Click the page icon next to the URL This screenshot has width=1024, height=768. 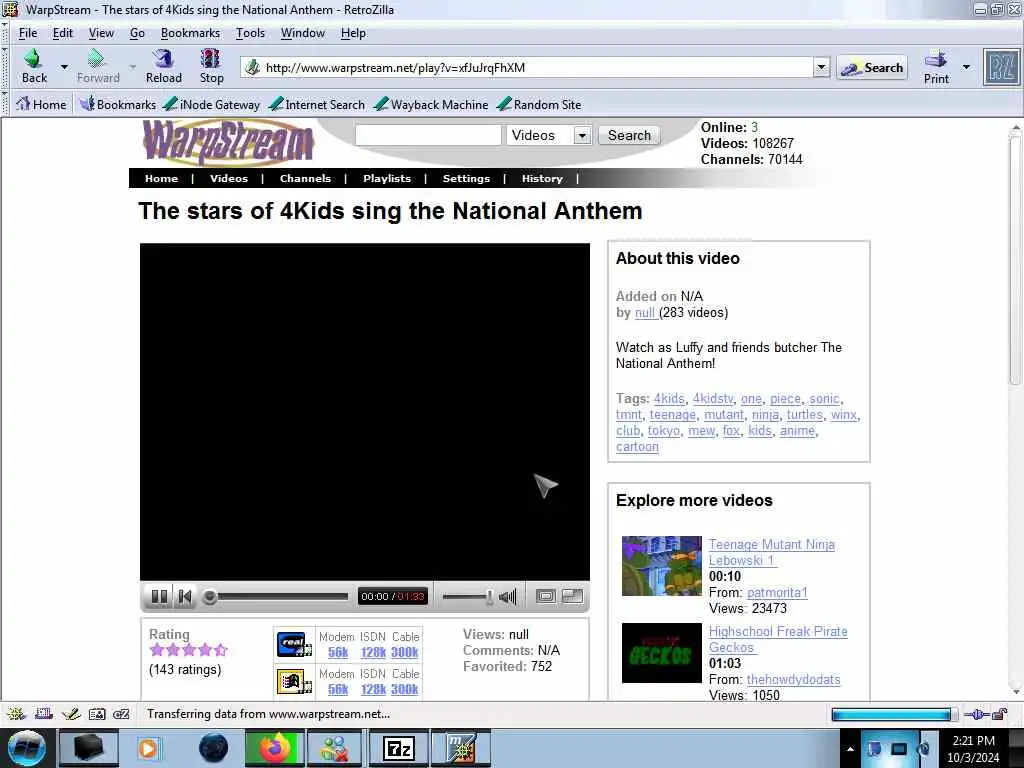coord(253,67)
